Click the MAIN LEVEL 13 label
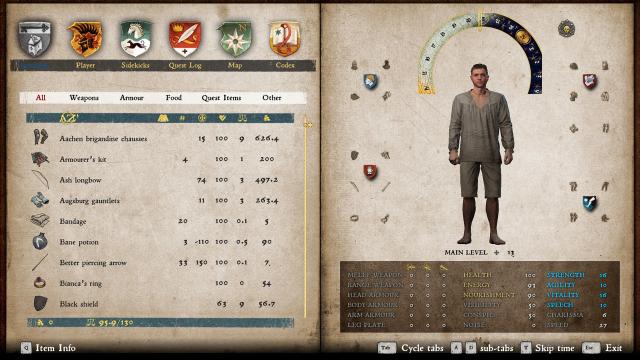 [x=479, y=253]
